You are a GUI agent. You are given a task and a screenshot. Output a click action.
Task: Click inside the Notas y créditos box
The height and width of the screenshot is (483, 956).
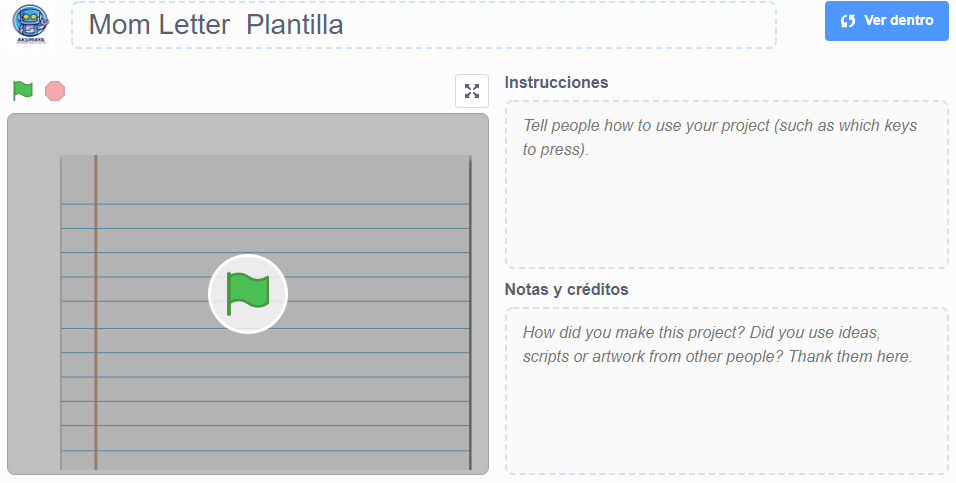pyautogui.click(x=726, y=391)
